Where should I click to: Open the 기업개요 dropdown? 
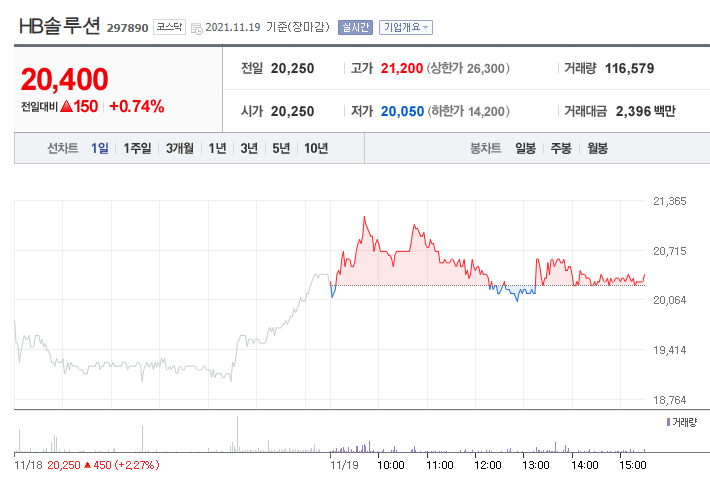406,28
